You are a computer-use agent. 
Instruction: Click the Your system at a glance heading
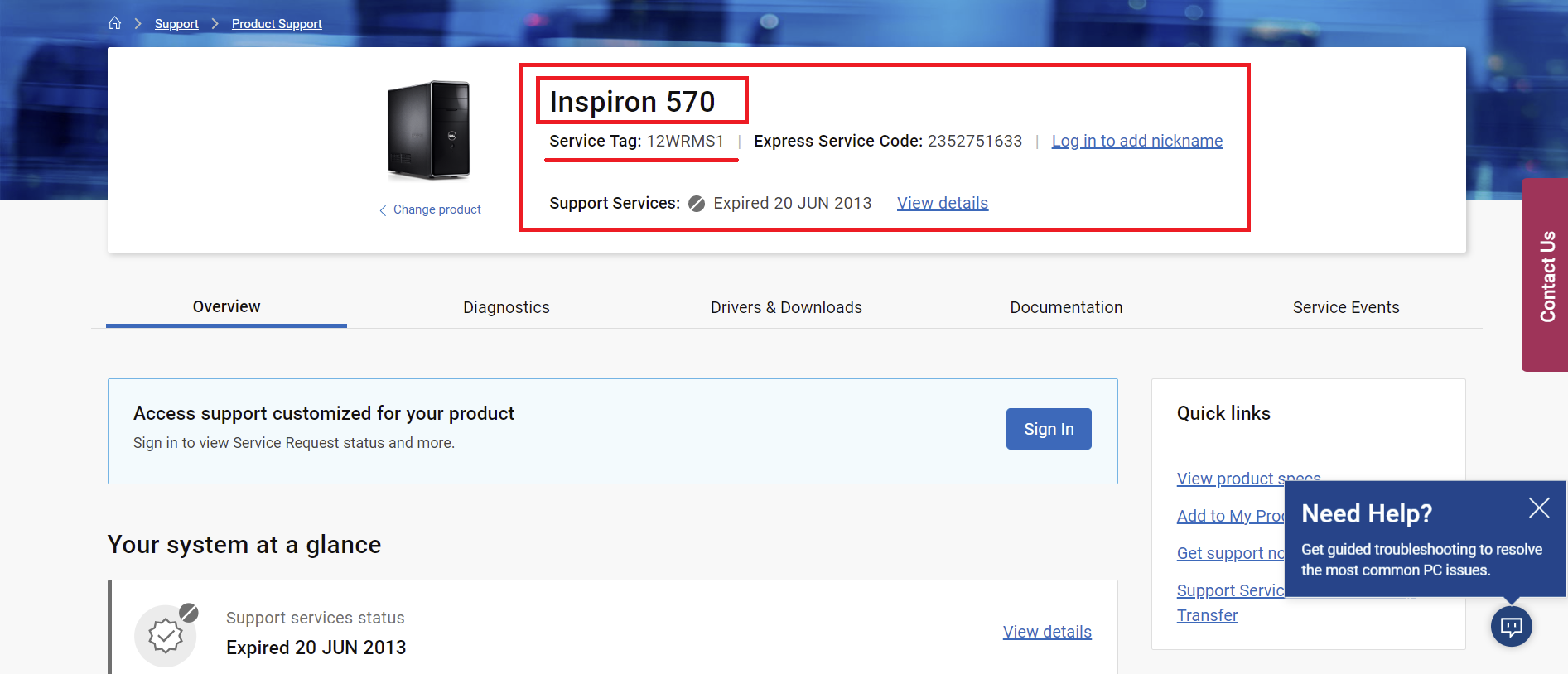click(244, 545)
